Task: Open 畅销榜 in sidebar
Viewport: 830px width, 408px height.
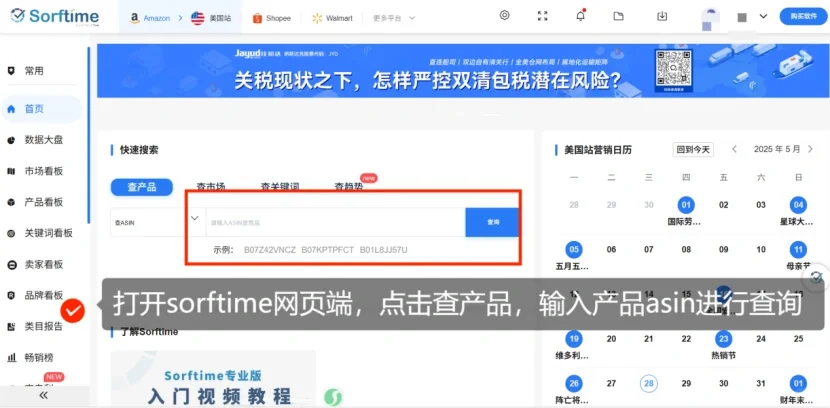Action: 39,357
